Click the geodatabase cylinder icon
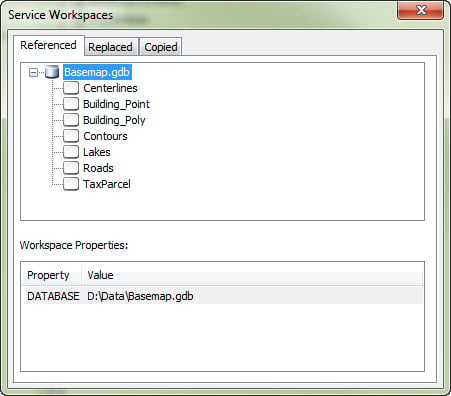This screenshot has height=396, width=451. (52, 72)
